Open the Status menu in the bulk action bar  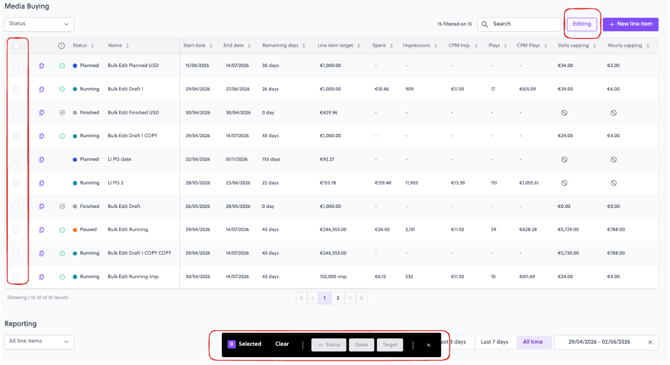point(329,344)
